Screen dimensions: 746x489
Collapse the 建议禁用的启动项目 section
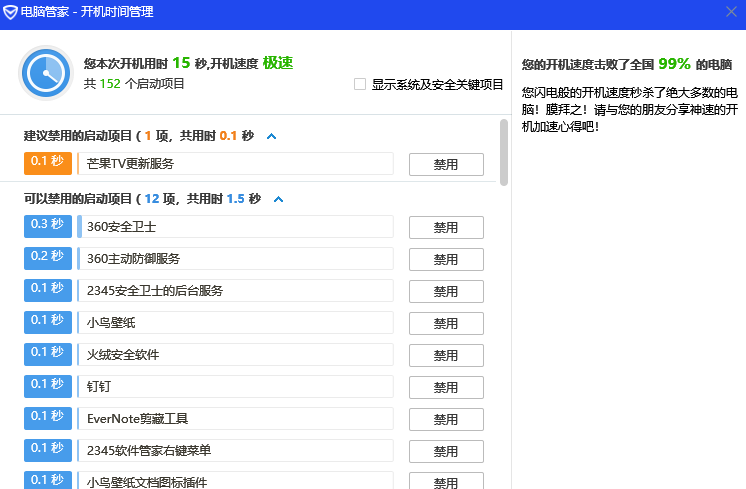pos(271,136)
